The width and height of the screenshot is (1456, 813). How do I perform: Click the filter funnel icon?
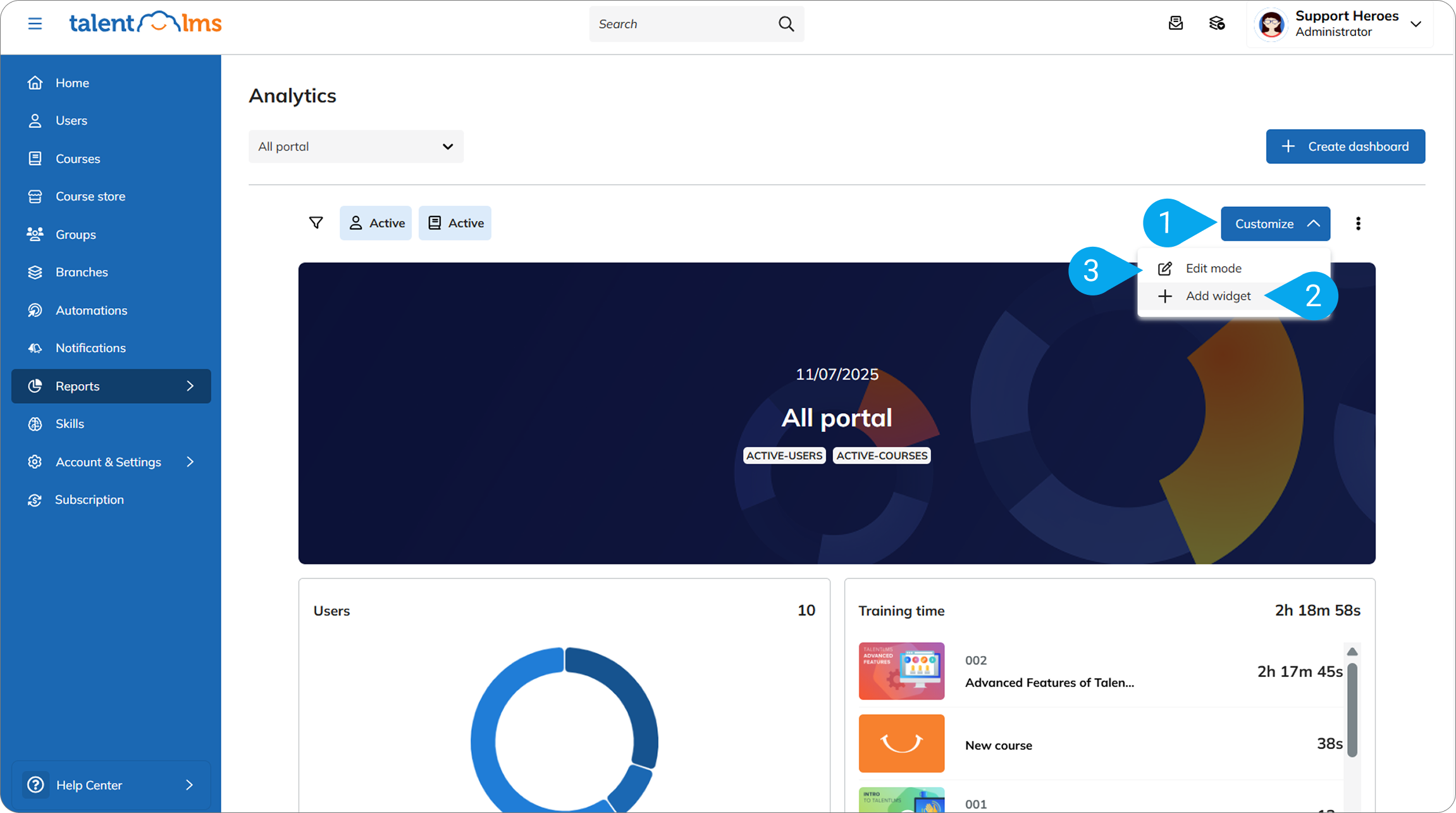pos(316,223)
